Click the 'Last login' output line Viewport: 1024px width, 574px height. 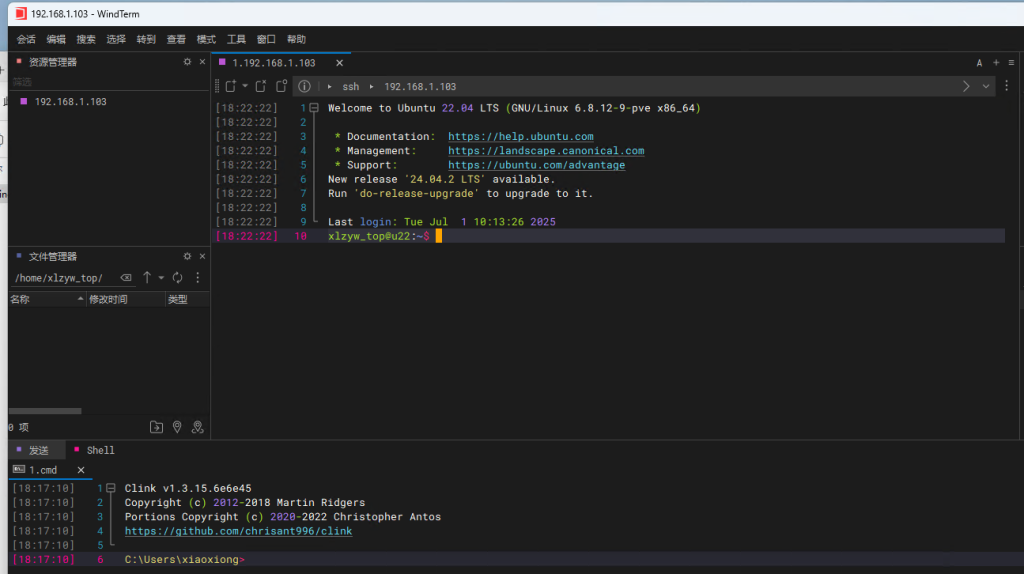pos(441,222)
